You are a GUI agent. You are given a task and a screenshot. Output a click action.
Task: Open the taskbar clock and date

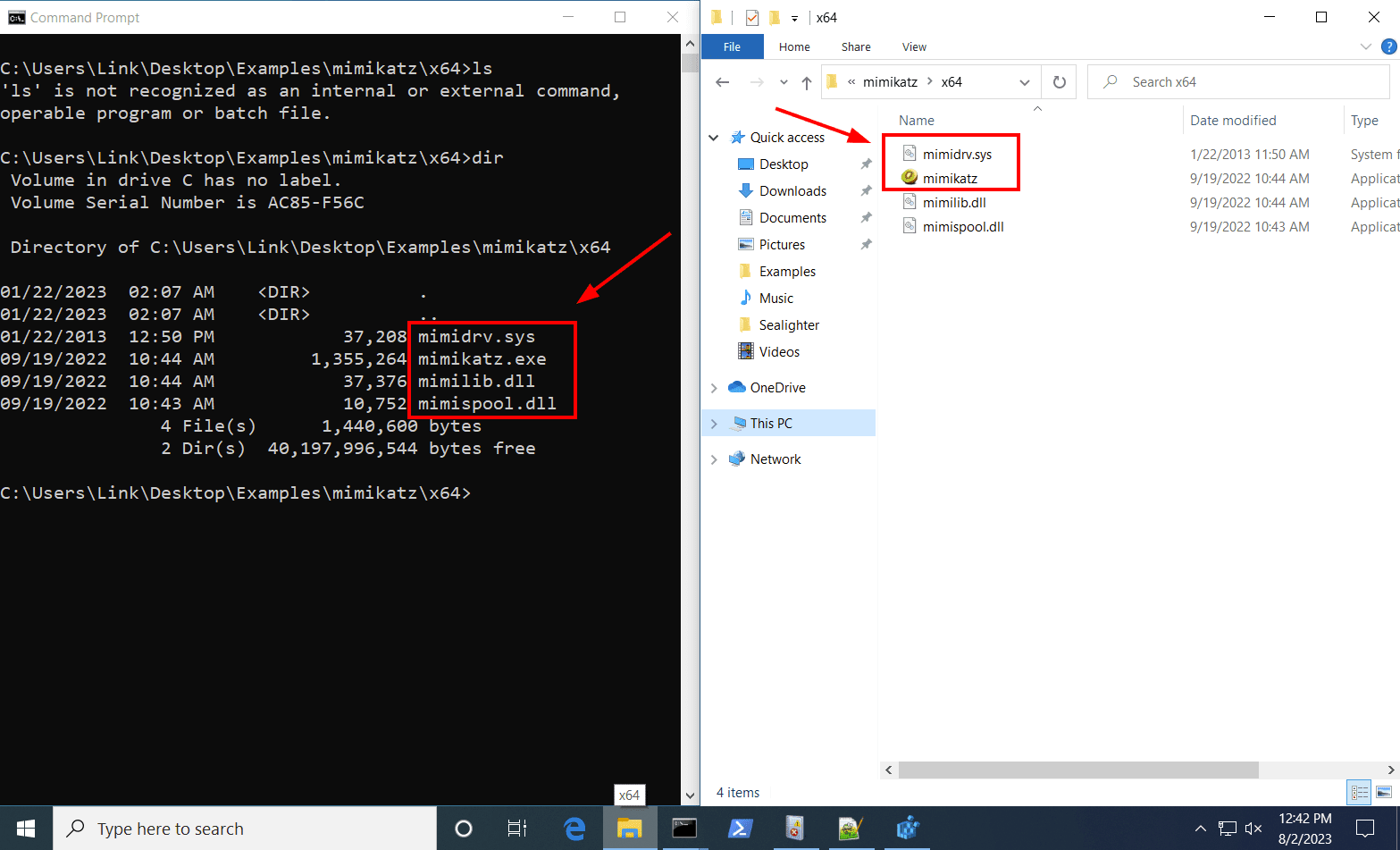[x=1304, y=829]
